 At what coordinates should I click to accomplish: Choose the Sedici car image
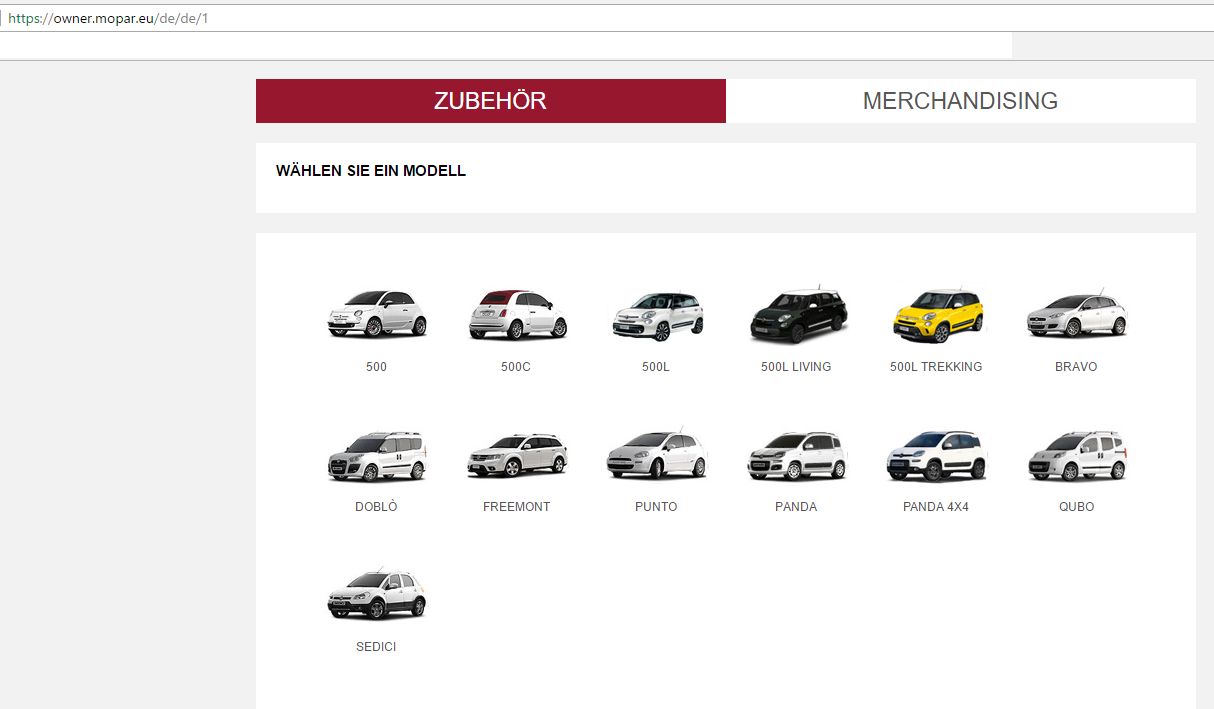tap(377, 594)
